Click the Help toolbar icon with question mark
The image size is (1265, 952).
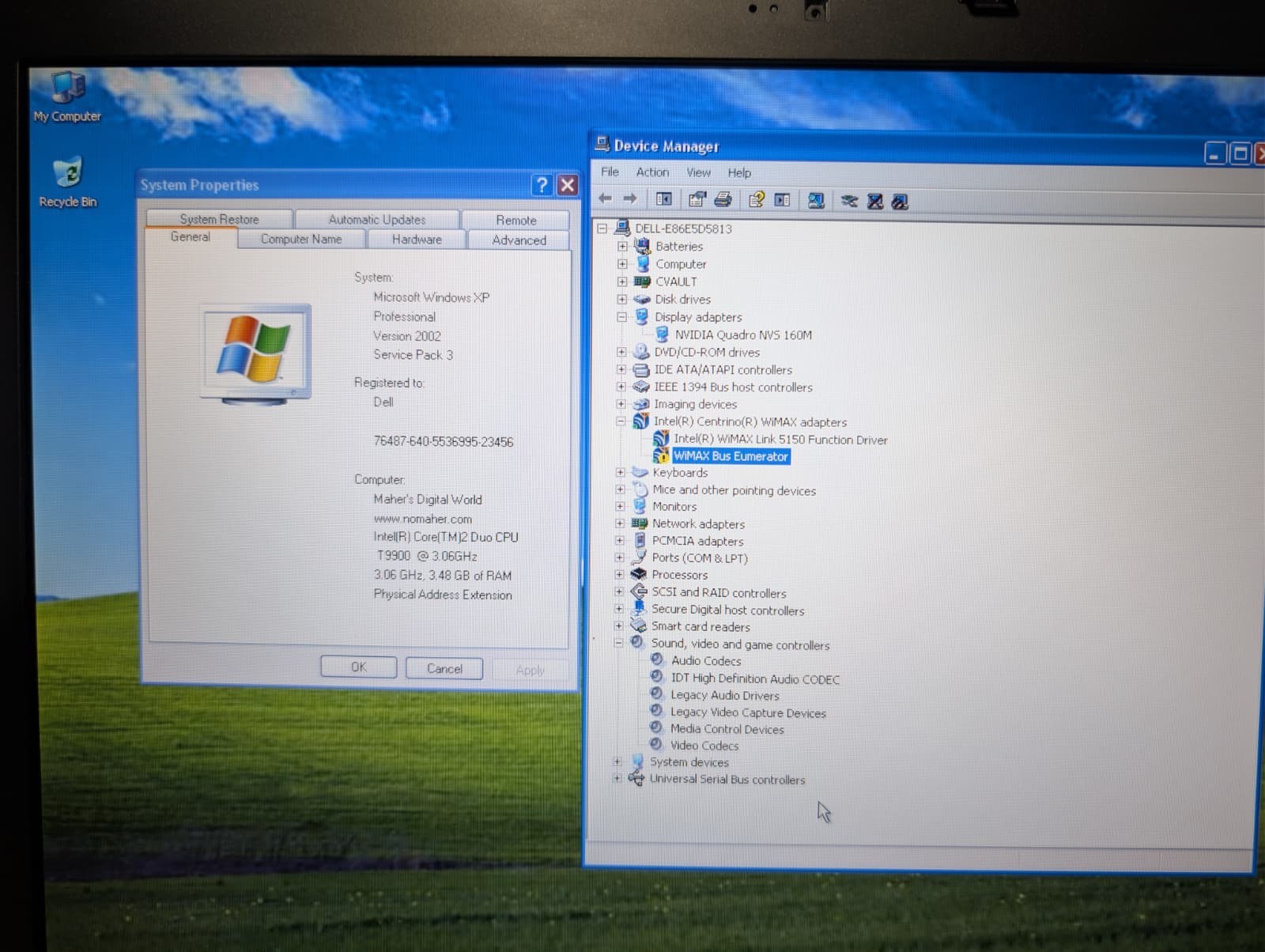coord(757,200)
